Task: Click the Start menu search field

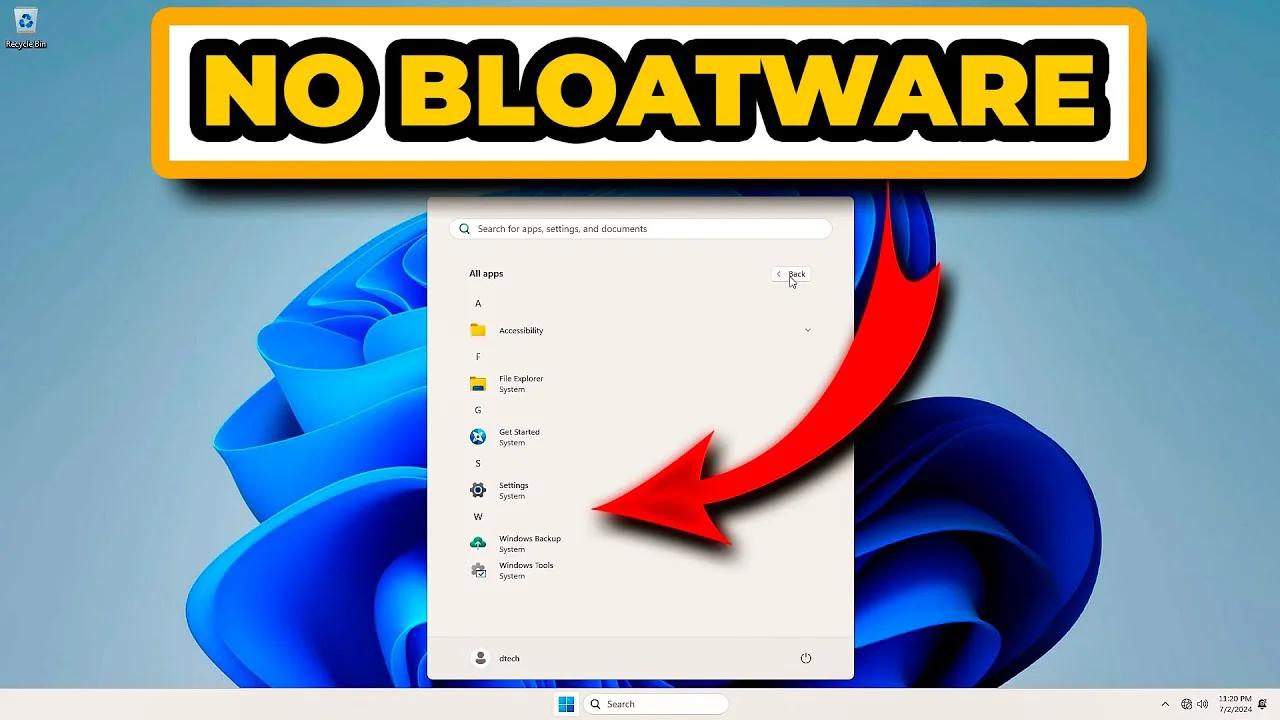Action: [640, 228]
